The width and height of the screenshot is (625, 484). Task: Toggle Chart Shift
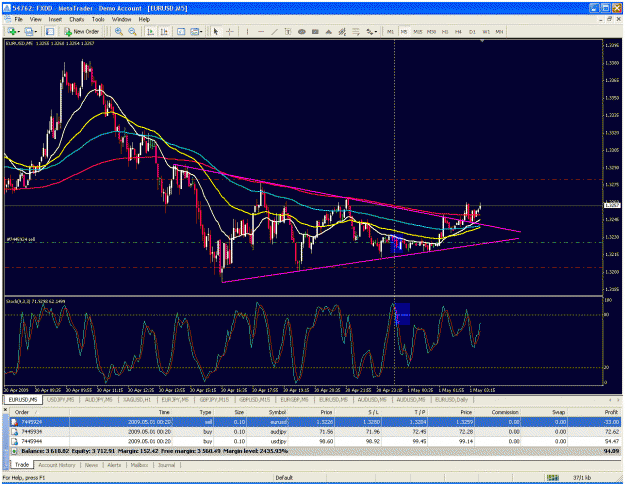pyautogui.click(x=164, y=31)
